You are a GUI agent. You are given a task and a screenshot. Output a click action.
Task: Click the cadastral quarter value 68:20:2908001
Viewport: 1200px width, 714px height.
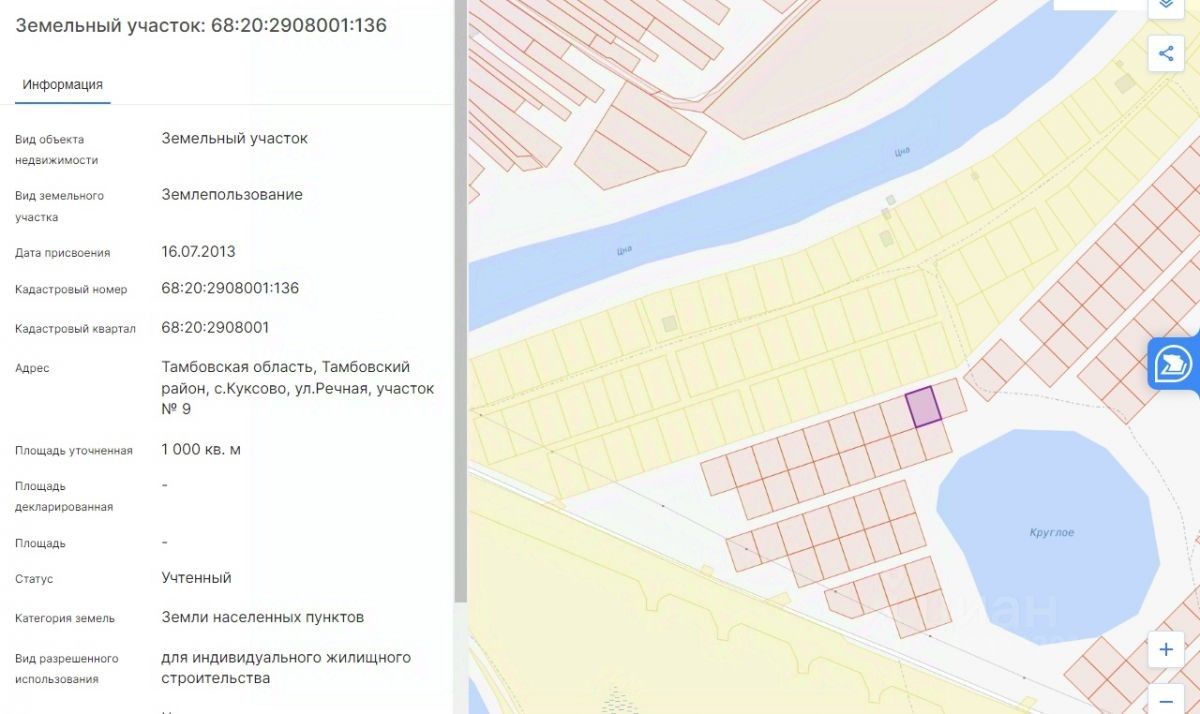[215, 328]
